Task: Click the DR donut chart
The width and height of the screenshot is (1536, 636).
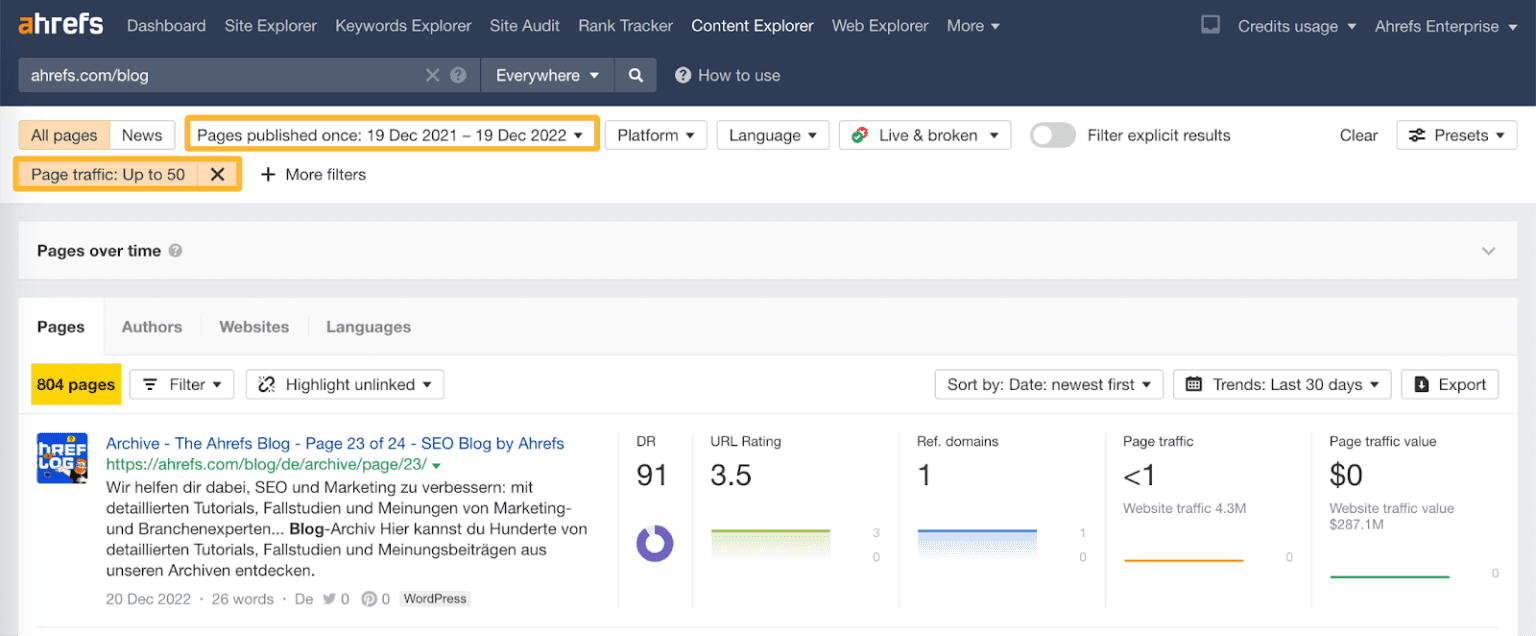Action: click(655, 545)
